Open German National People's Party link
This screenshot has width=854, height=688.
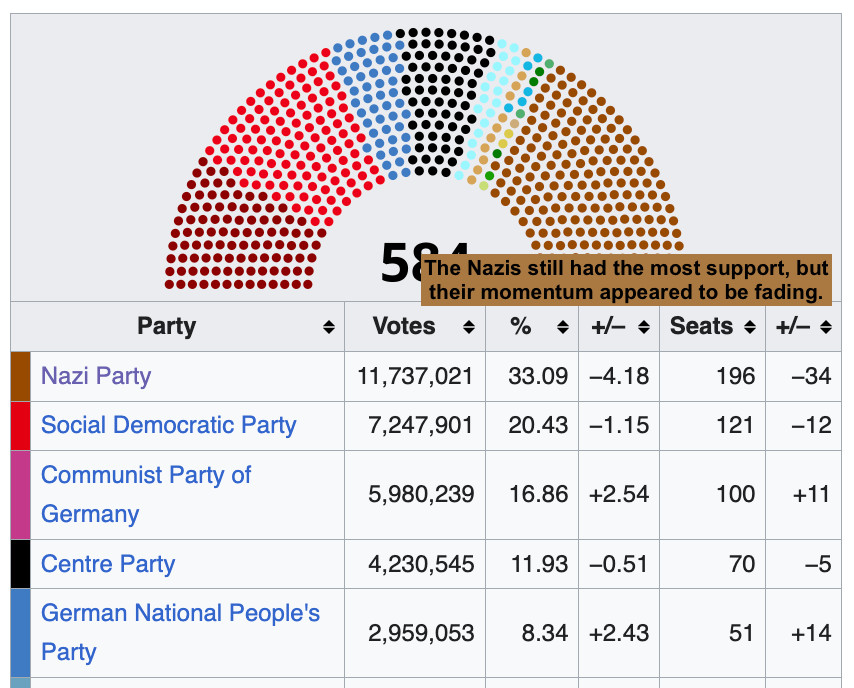click(180, 632)
